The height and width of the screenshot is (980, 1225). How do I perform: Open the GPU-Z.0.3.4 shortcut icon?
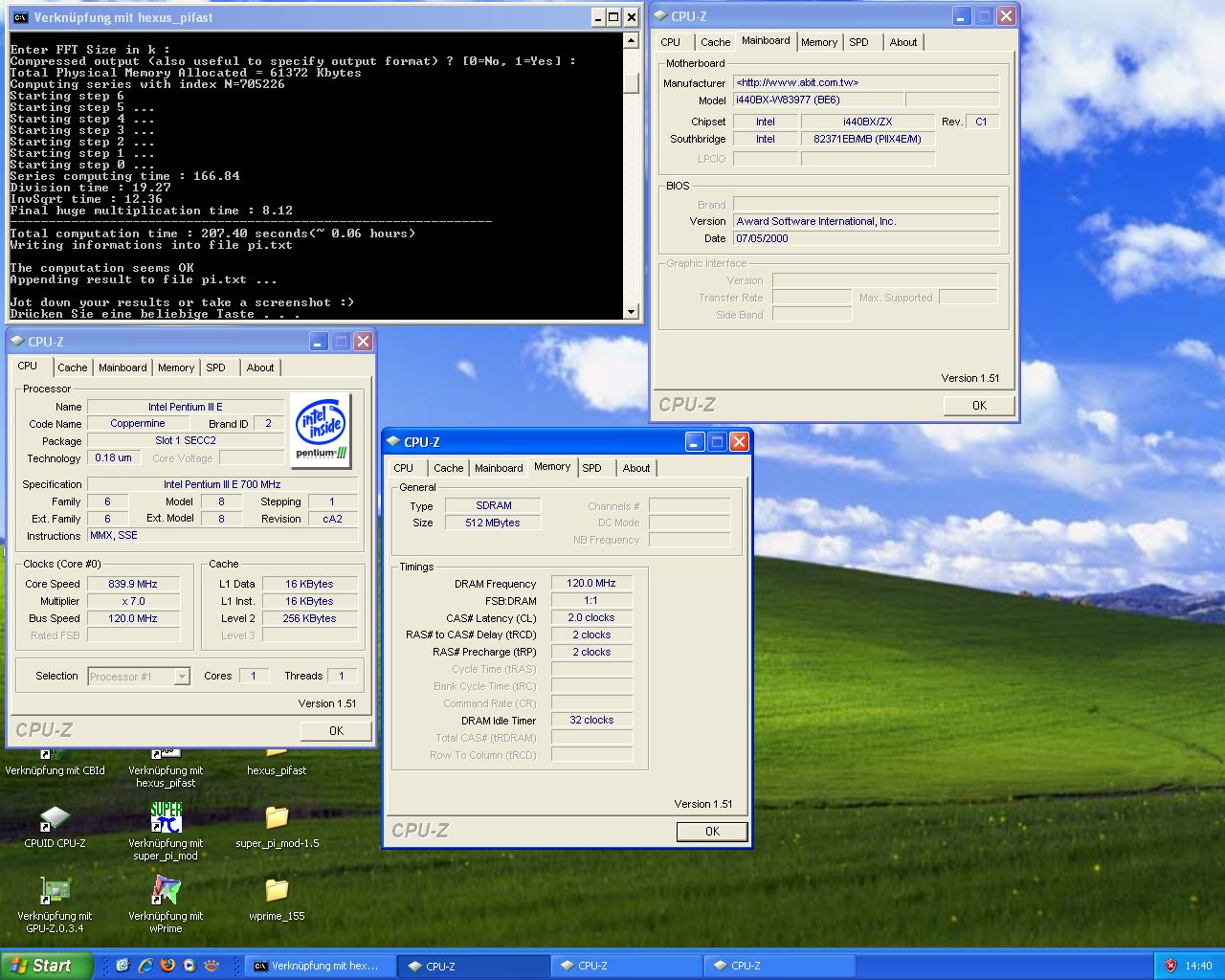(x=55, y=890)
